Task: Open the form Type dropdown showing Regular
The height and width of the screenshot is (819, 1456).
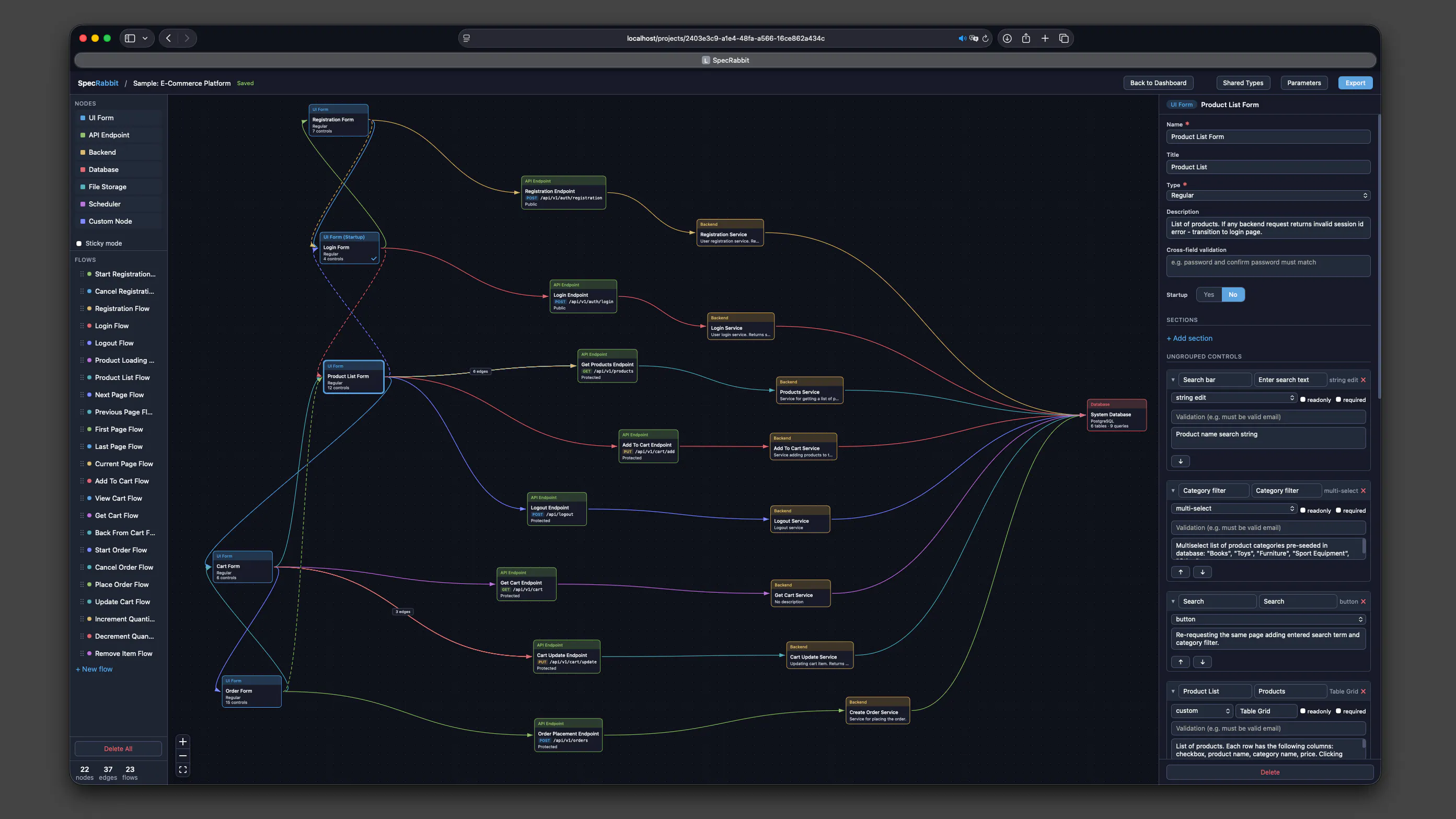Action: point(1268,195)
